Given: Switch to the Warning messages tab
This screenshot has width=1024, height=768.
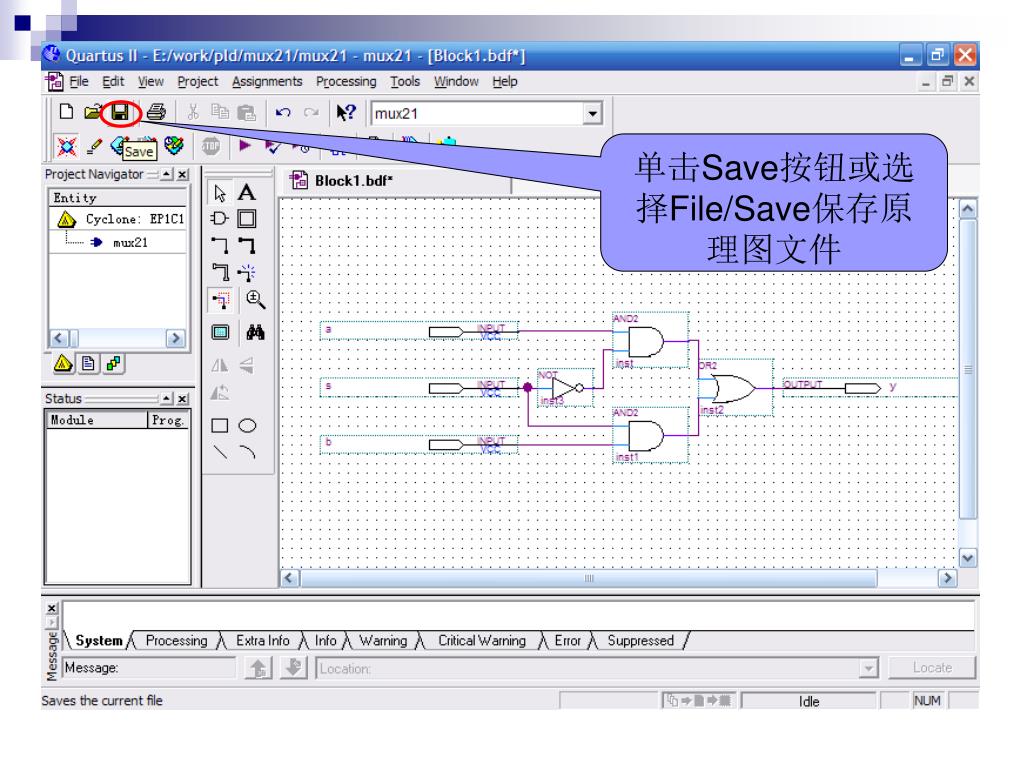Looking at the screenshot, I should coord(383,641).
